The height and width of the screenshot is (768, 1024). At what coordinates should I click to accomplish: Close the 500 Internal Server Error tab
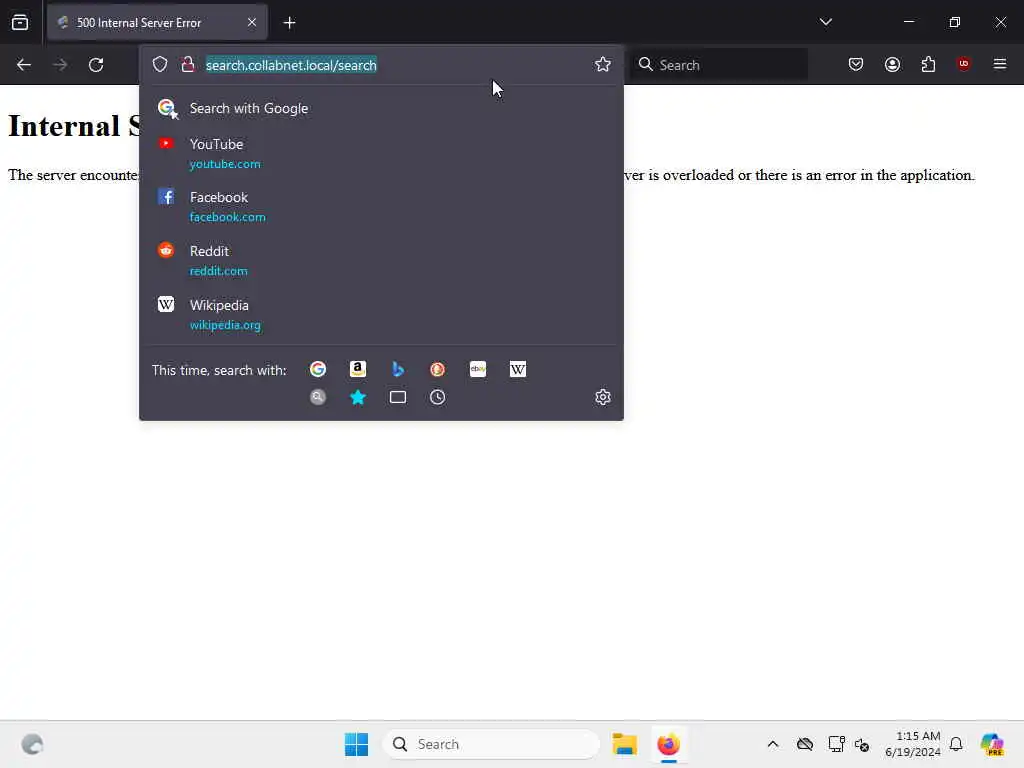pyautogui.click(x=252, y=23)
